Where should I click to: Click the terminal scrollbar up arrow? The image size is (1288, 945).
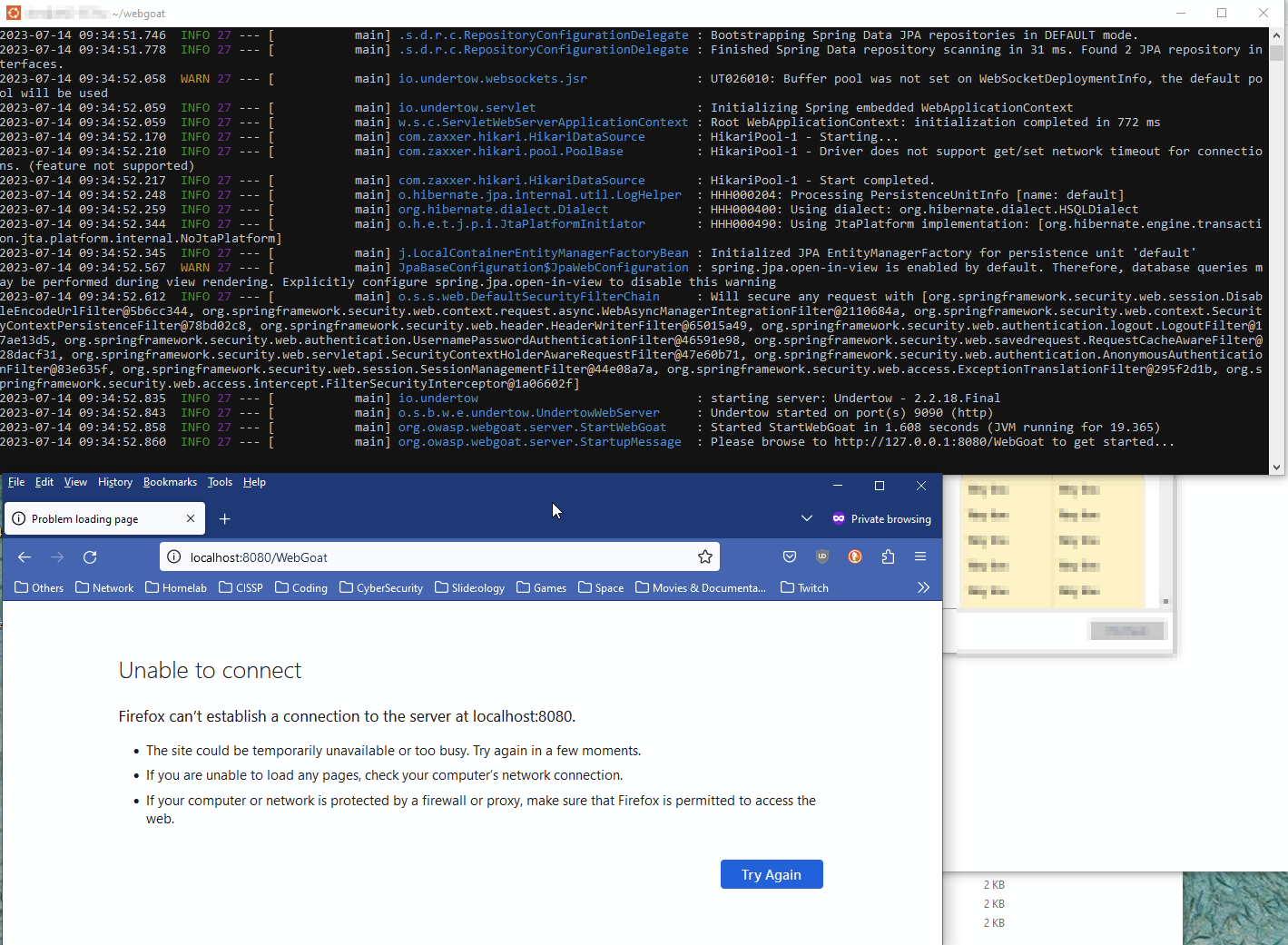[1276, 36]
